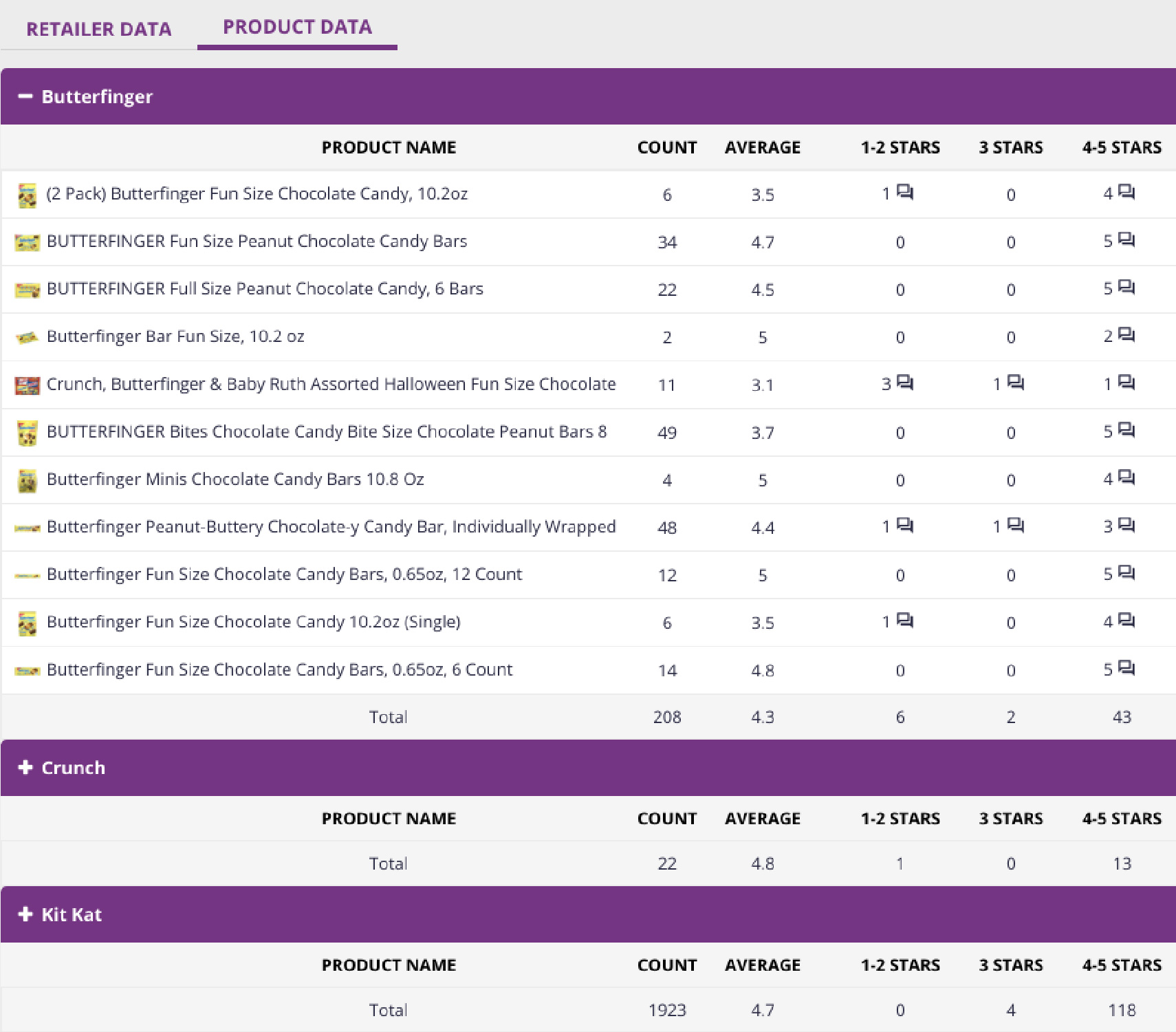Open Crunch, Butterfinger & Baby Ruth Assorted product
Viewport: 1176px width, 1032px height.
point(331,384)
